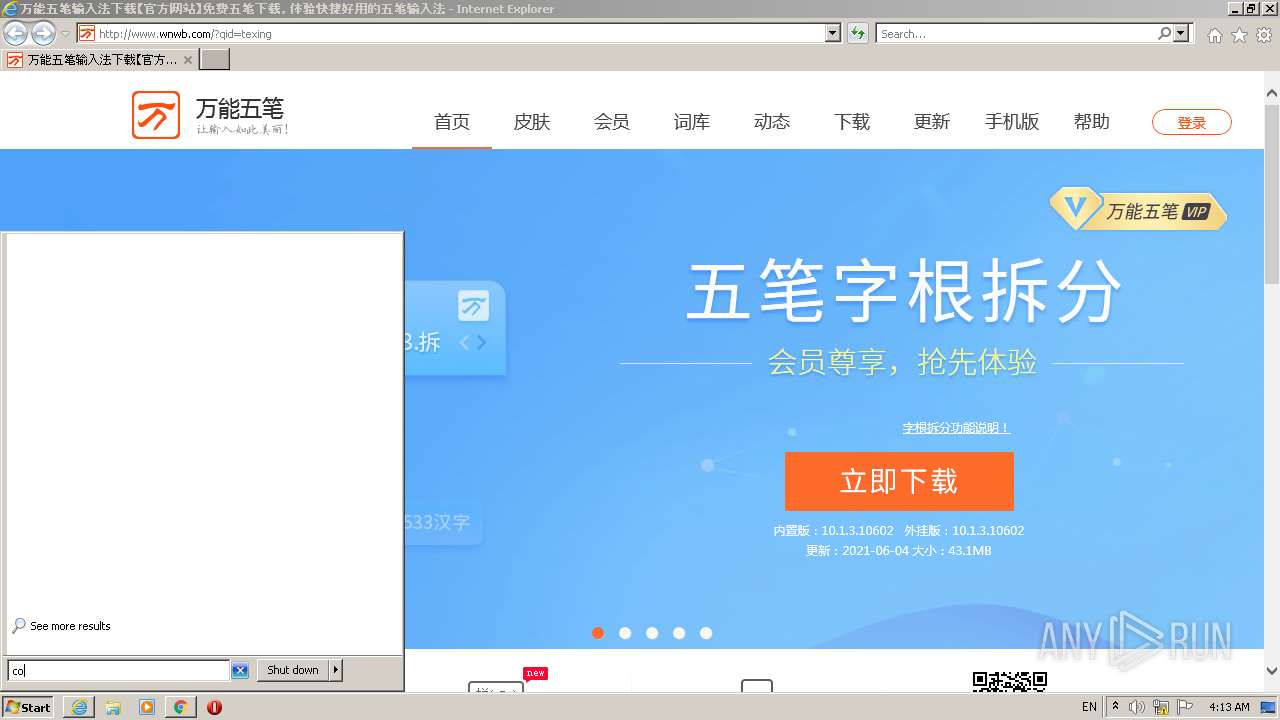Open Internet Explorer from the taskbar

click(79, 707)
